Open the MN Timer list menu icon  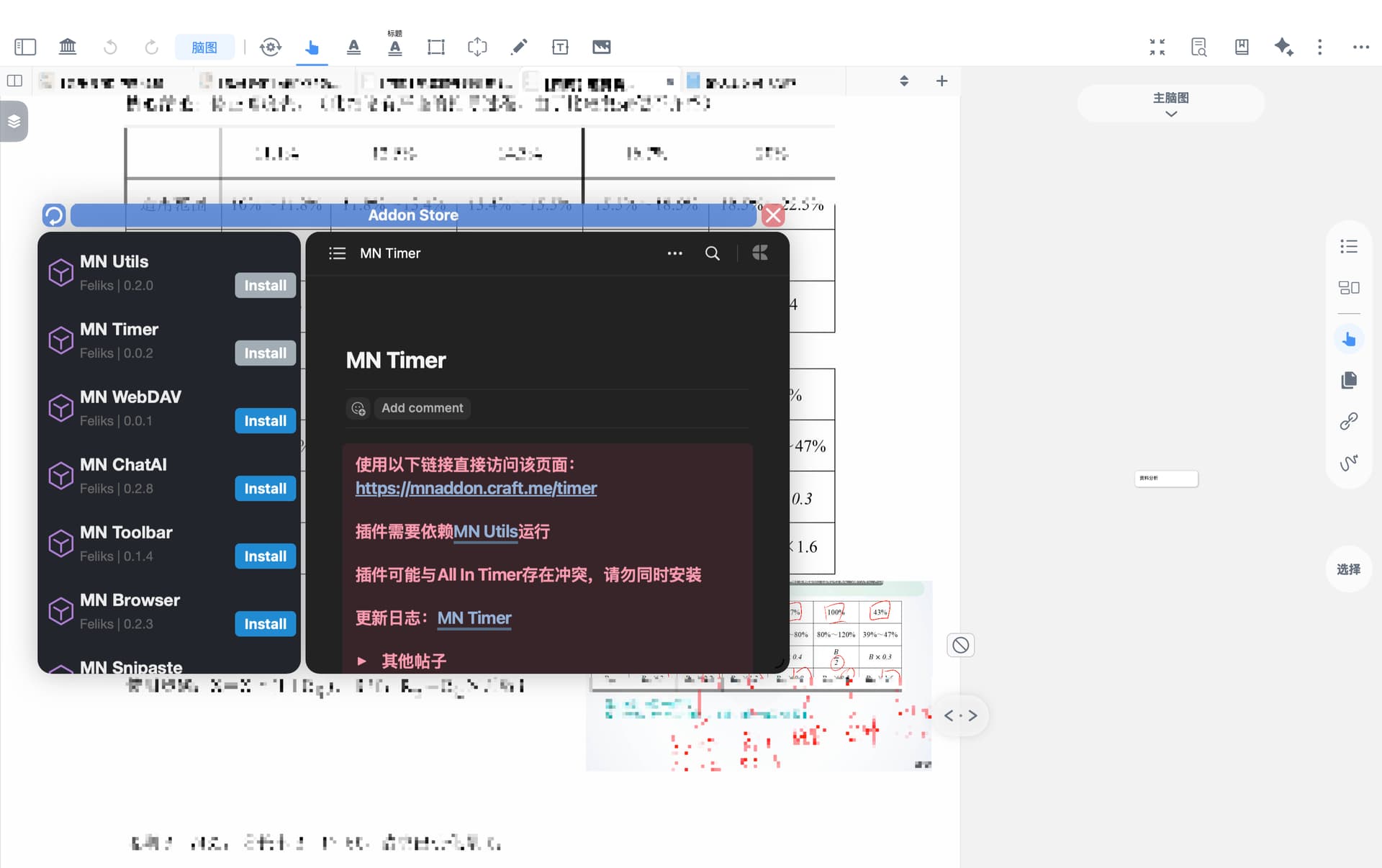pyautogui.click(x=337, y=253)
